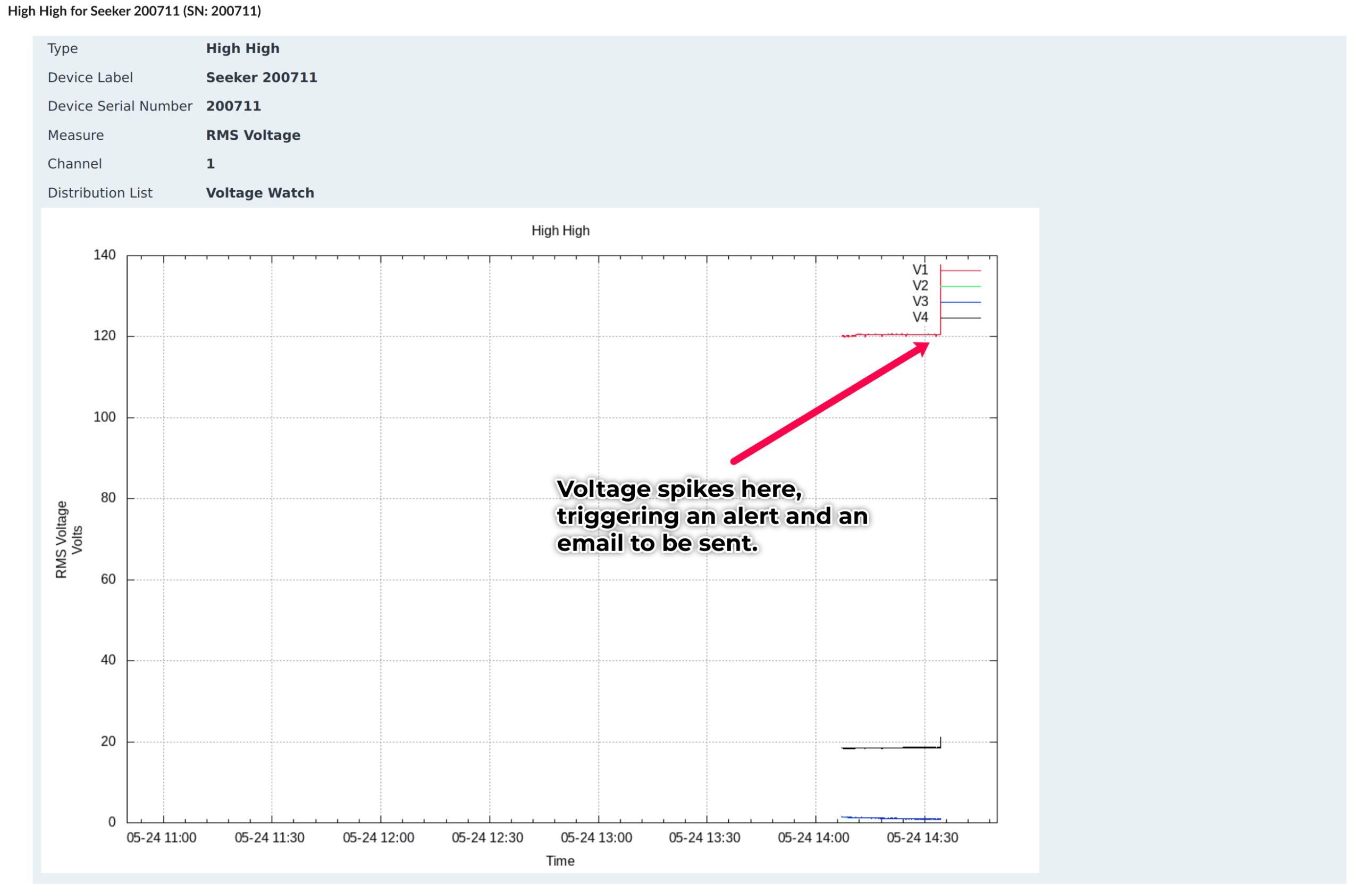
Task: Click the green V2 line swatch in legend
Action: (961, 285)
